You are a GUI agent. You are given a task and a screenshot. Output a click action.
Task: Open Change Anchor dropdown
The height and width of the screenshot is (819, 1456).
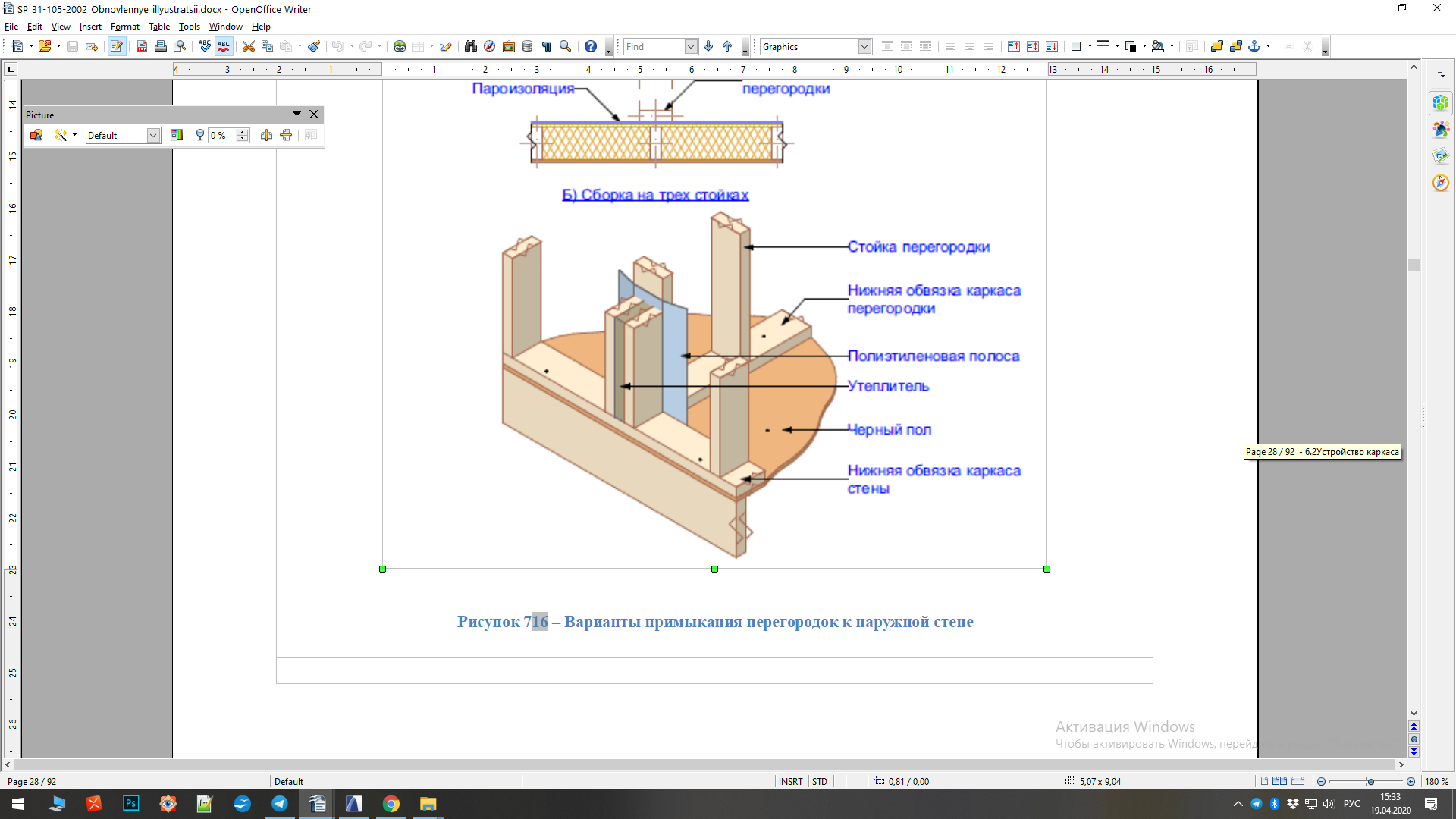[1268, 46]
